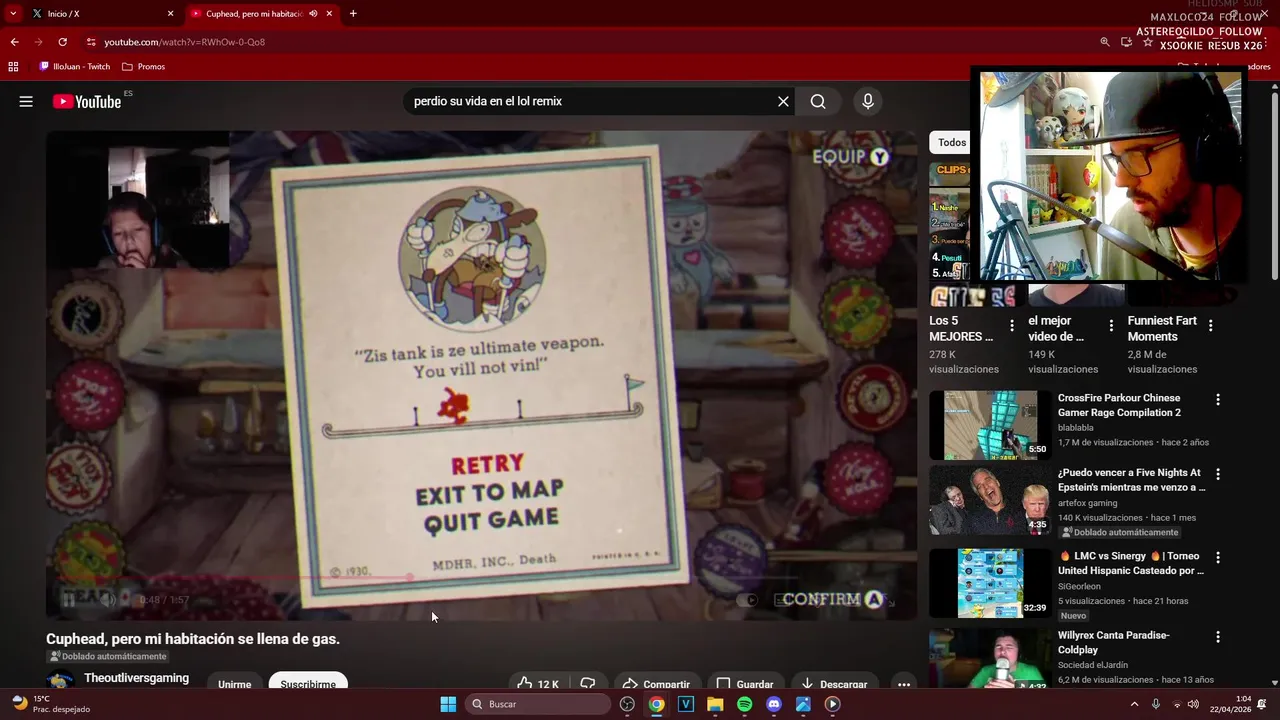Toggle subtitles in the video player

click(x=784, y=600)
